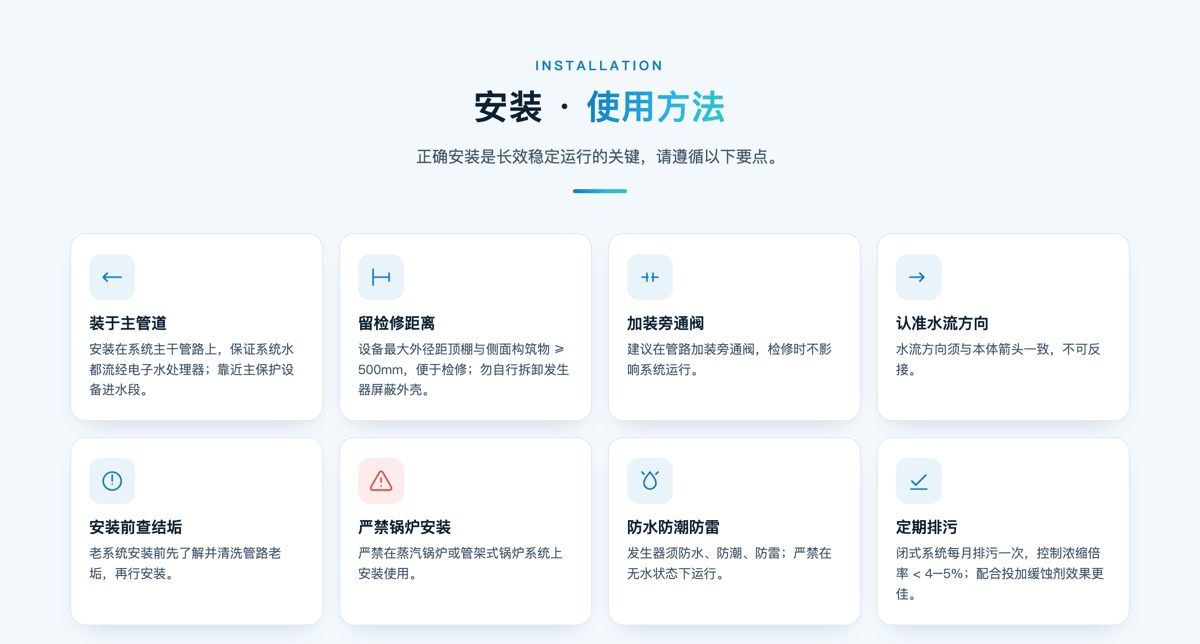Click the description starting 建议在管路加装旁通阀
This screenshot has width=1200, height=644.
point(730,359)
